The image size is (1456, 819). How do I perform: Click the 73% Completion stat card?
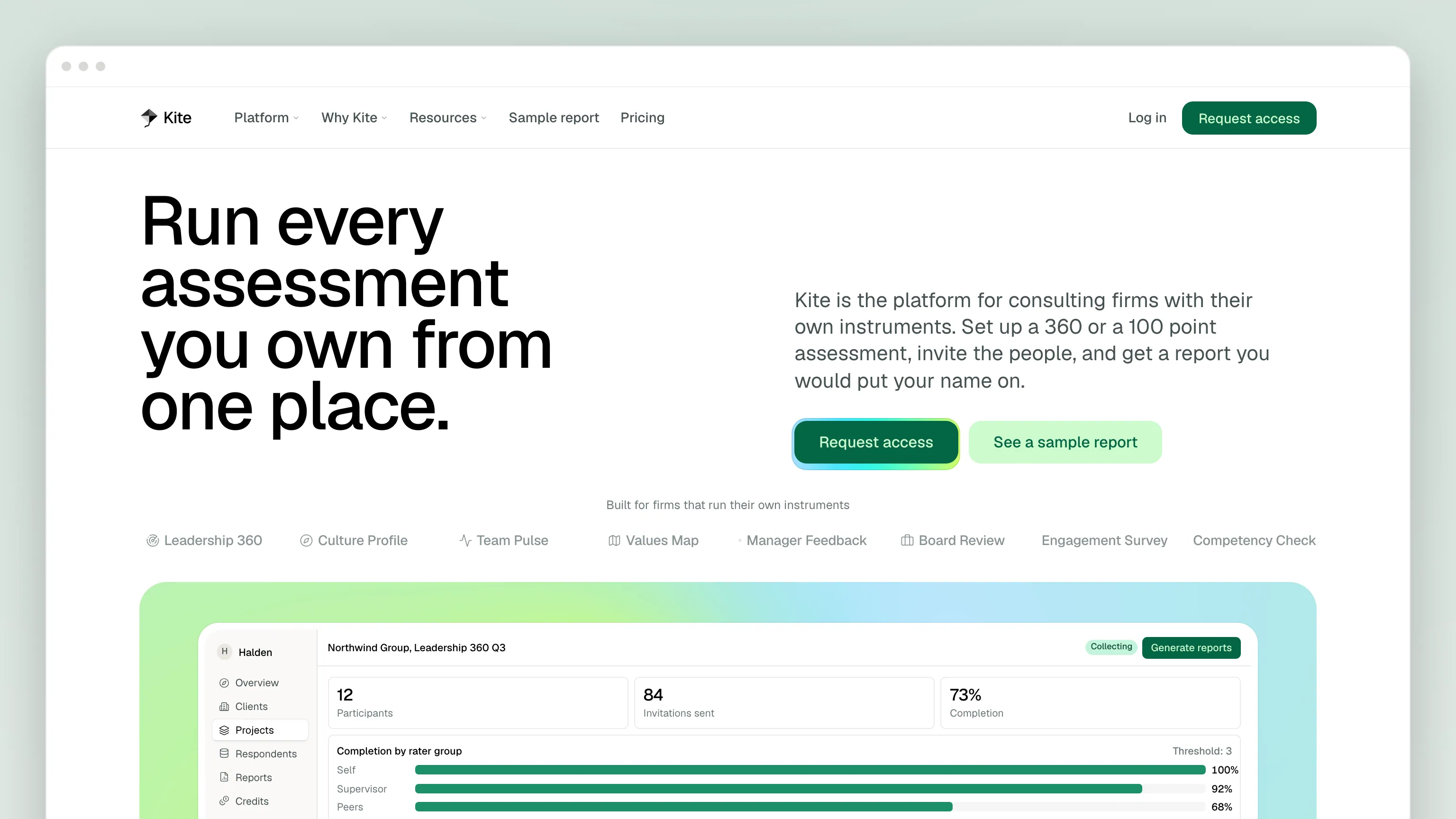click(x=1090, y=702)
